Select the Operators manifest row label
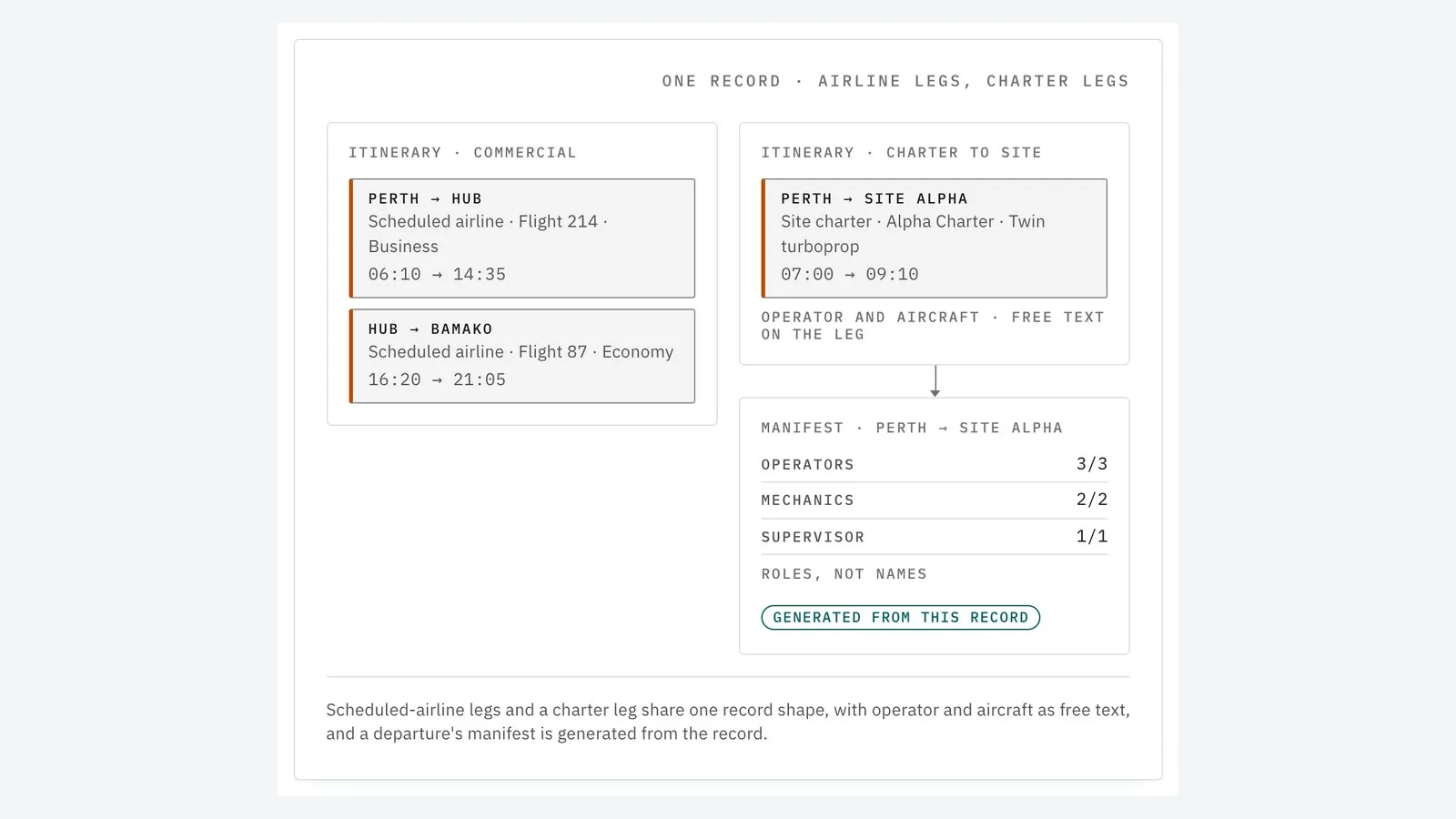The height and width of the screenshot is (819, 1456). [x=807, y=464]
